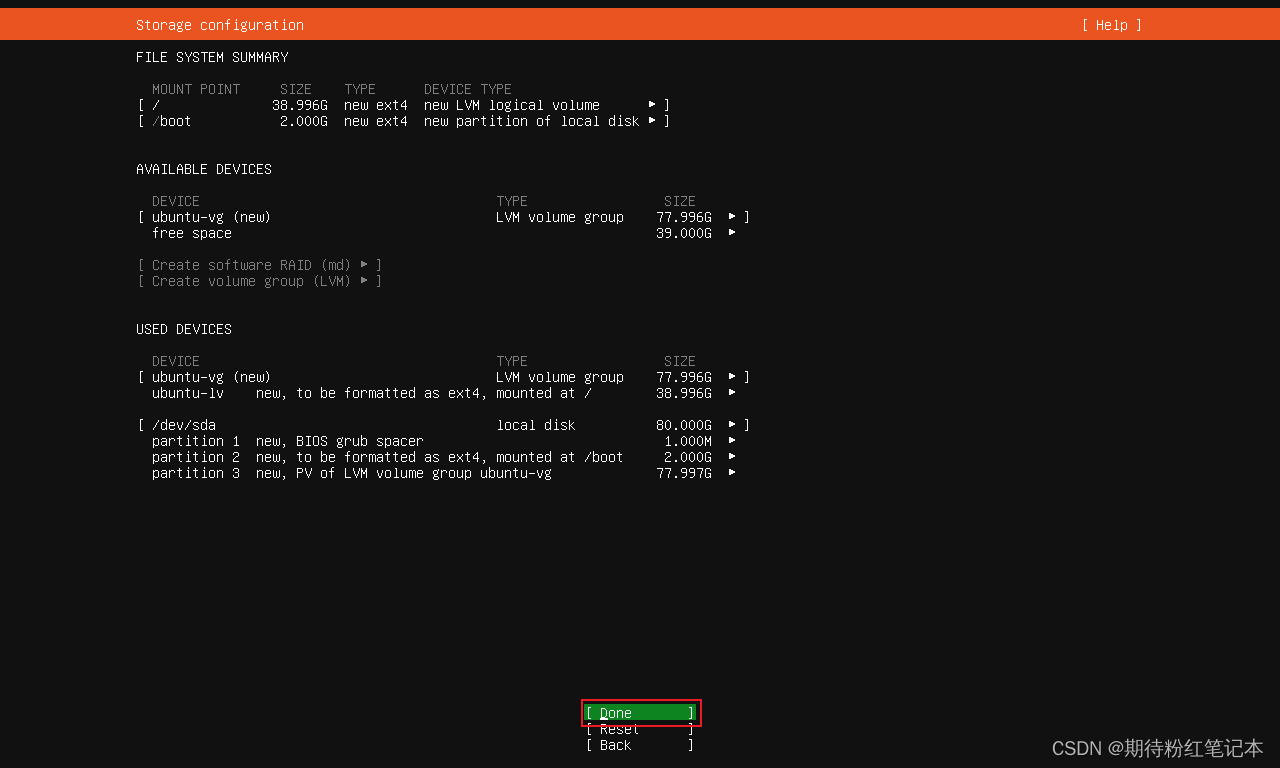
Task: Select partition 2 mounted at /boot text
Action: click(388, 457)
